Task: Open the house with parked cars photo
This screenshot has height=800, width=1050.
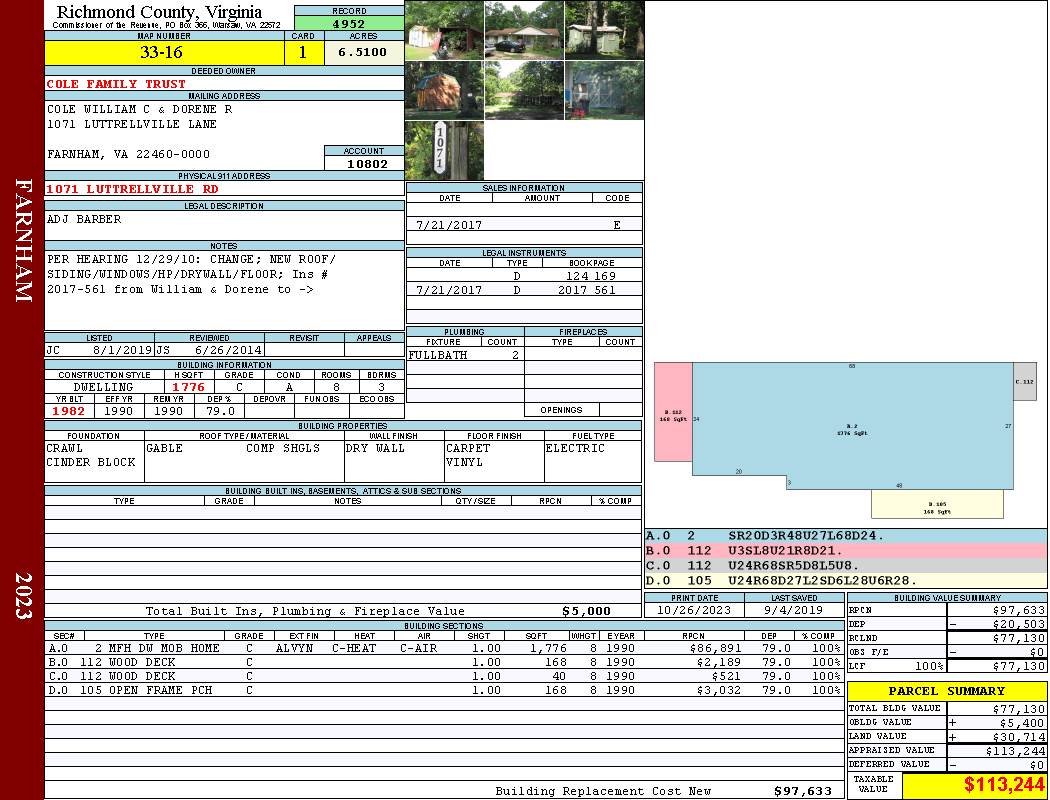Action: (524, 30)
